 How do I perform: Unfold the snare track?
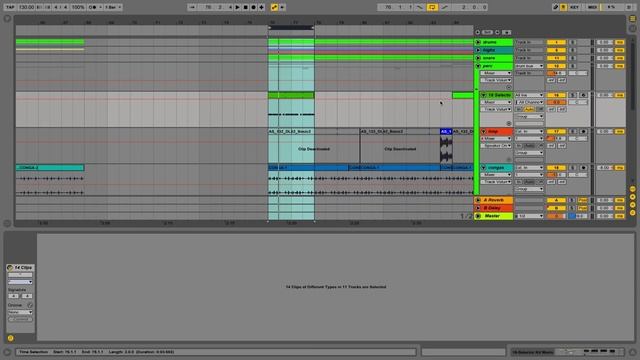(478, 58)
